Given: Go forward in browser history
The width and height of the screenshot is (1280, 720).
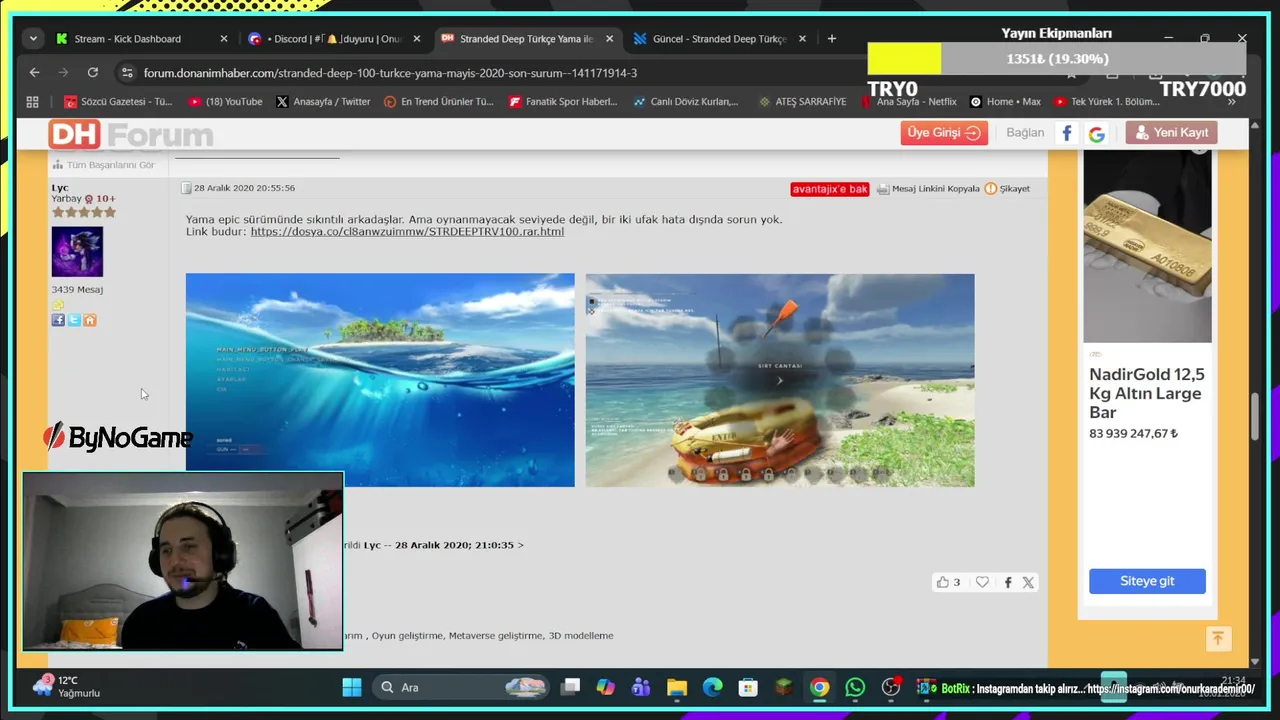Looking at the screenshot, I should click(x=63, y=73).
